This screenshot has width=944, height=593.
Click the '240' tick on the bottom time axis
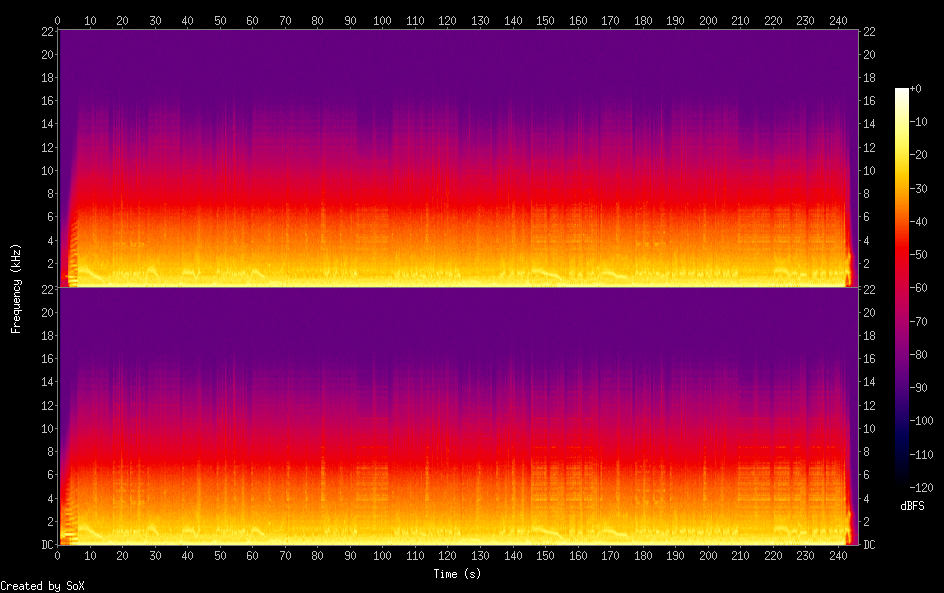(x=838, y=556)
